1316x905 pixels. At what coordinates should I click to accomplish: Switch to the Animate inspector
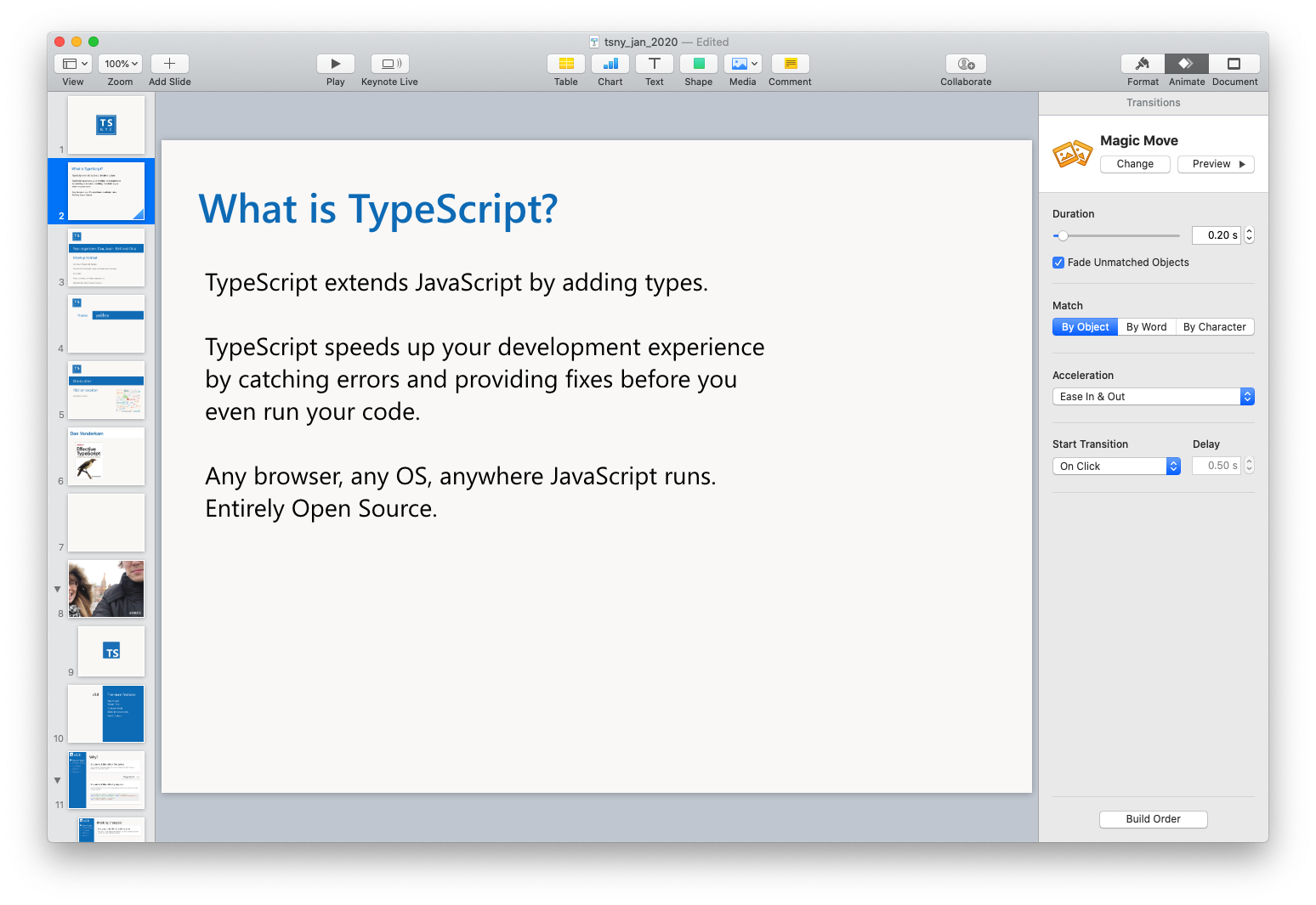coord(1187,64)
